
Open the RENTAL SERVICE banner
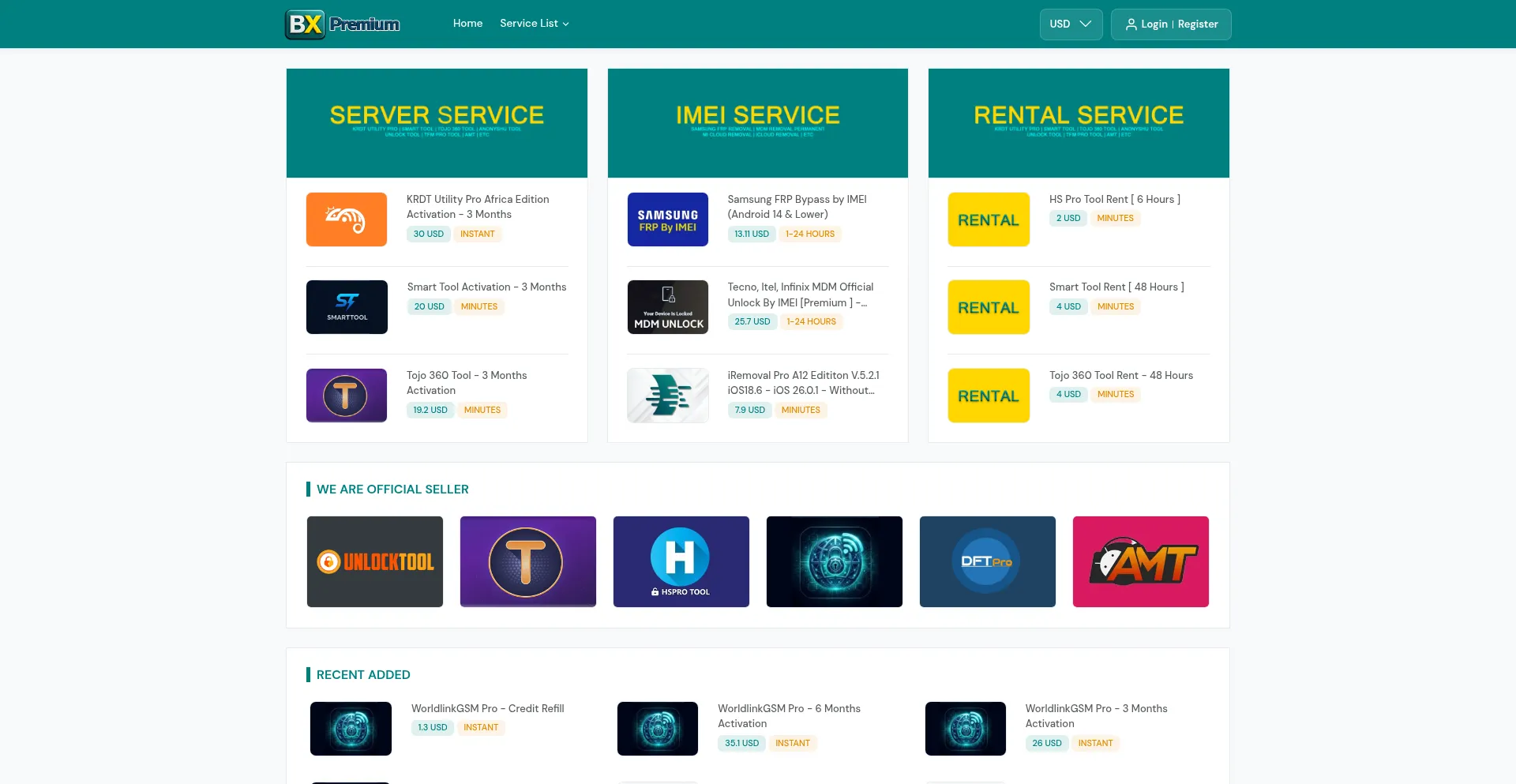(x=1079, y=123)
